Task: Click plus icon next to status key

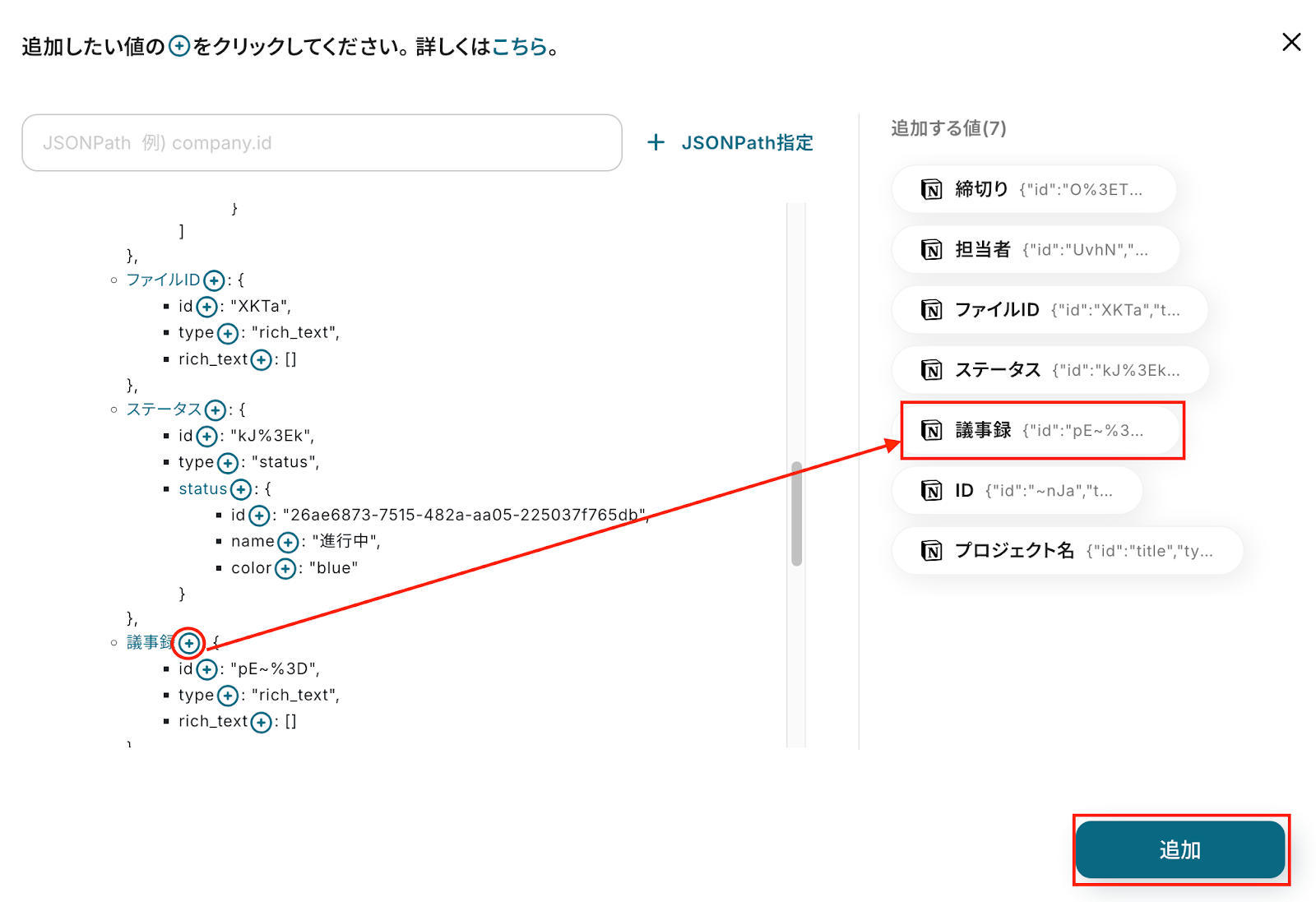Action: (x=241, y=490)
